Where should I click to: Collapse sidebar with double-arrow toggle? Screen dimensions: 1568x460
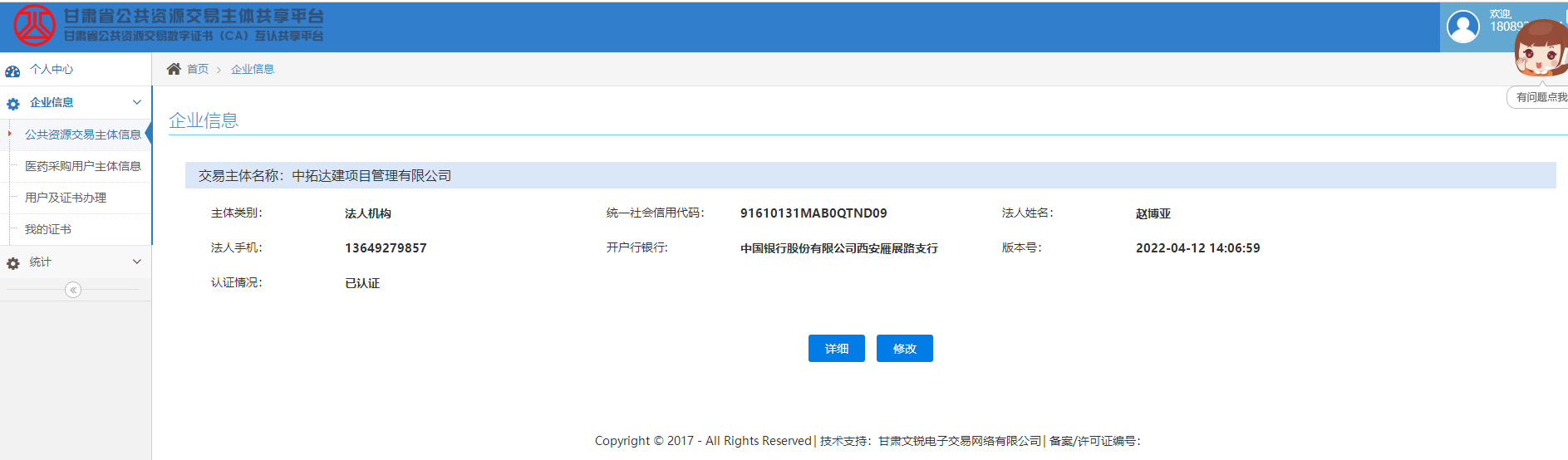(x=73, y=290)
